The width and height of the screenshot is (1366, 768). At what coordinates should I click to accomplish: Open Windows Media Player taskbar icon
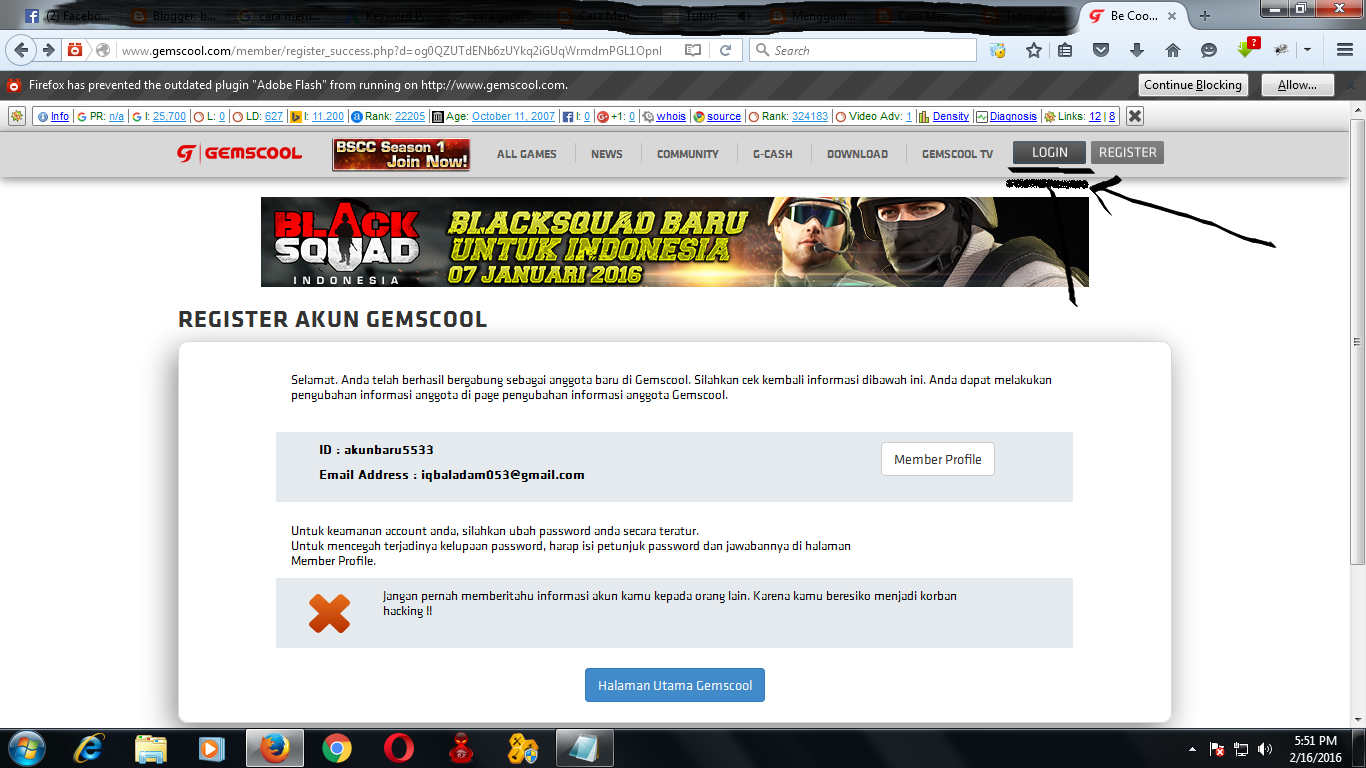[x=210, y=748]
